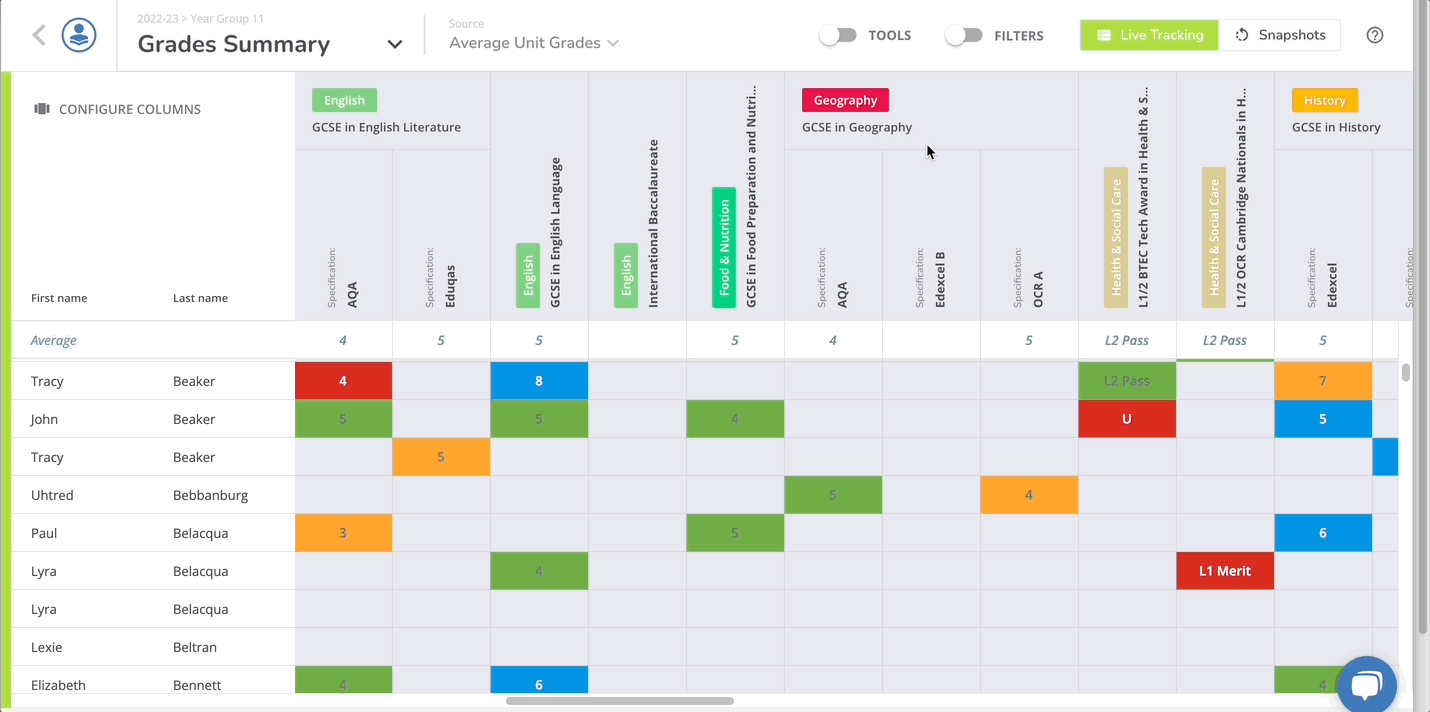This screenshot has height=712, width=1430.
Task: Select the orange History subject tag
Action: pyautogui.click(x=1324, y=100)
